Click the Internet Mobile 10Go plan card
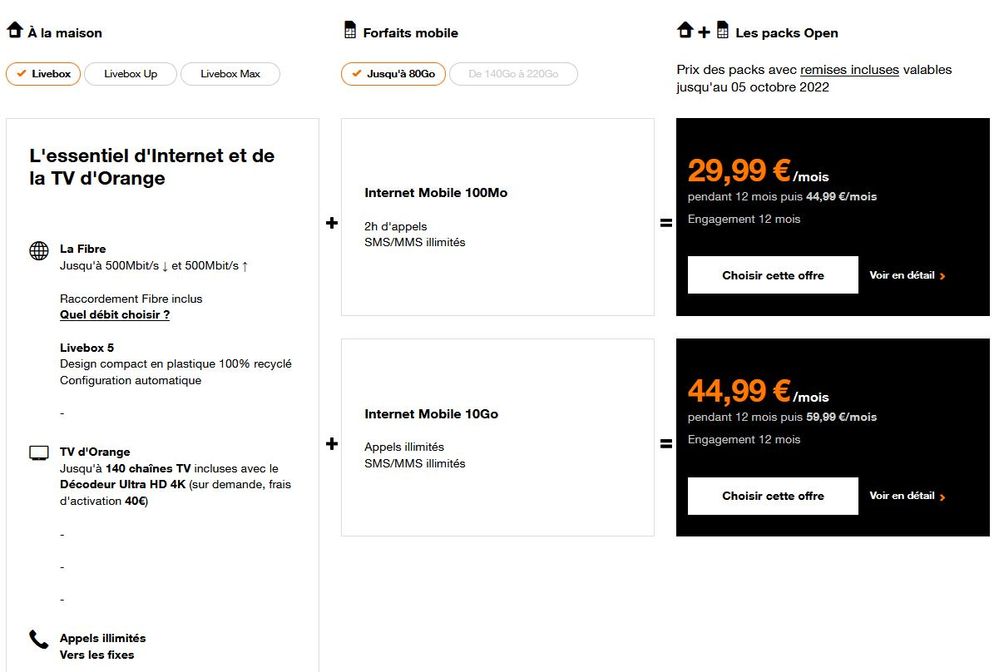 pyautogui.click(x=497, y=437)
